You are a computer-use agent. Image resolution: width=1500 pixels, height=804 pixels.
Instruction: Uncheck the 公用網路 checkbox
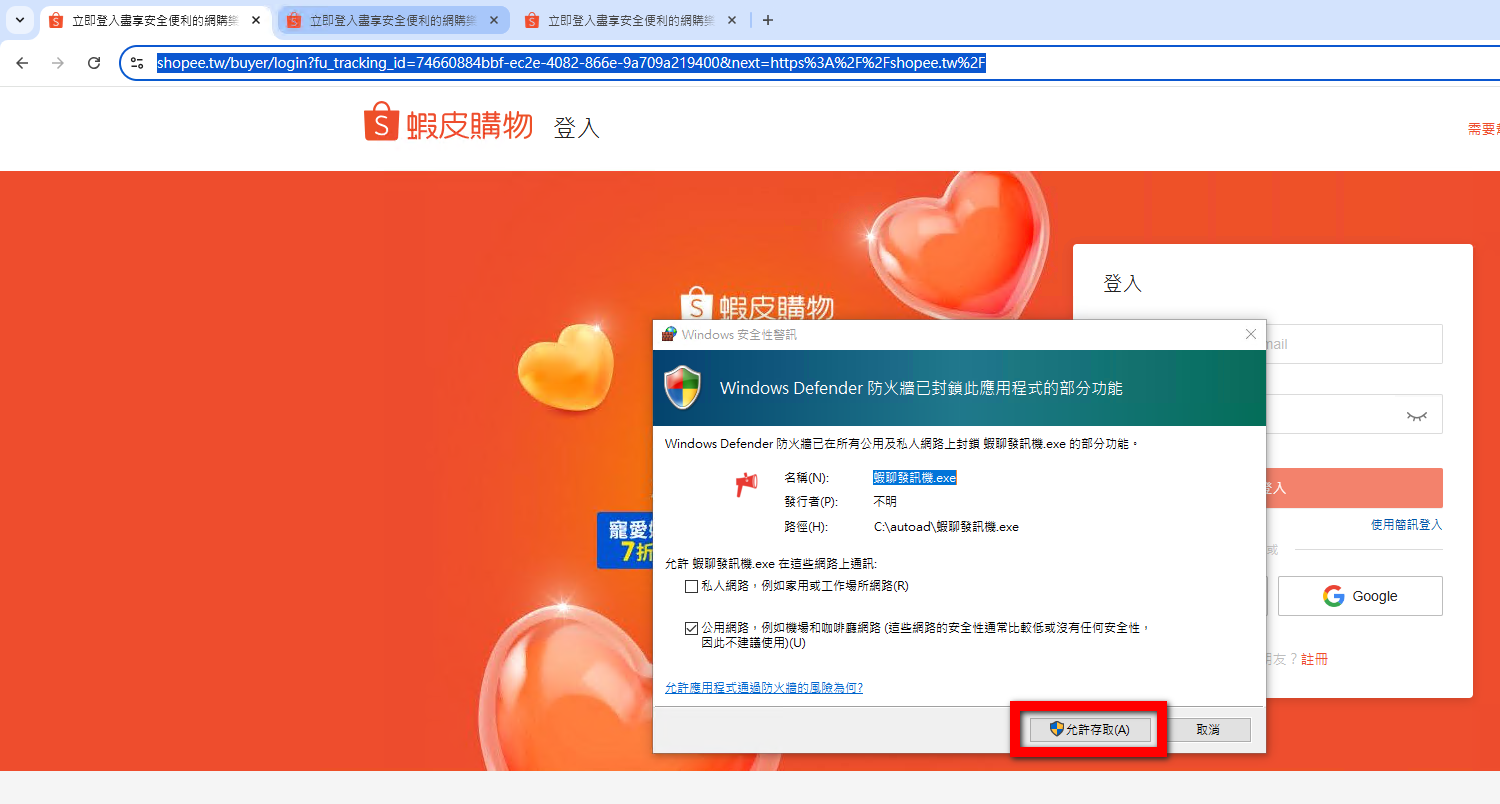pos(691,628)
